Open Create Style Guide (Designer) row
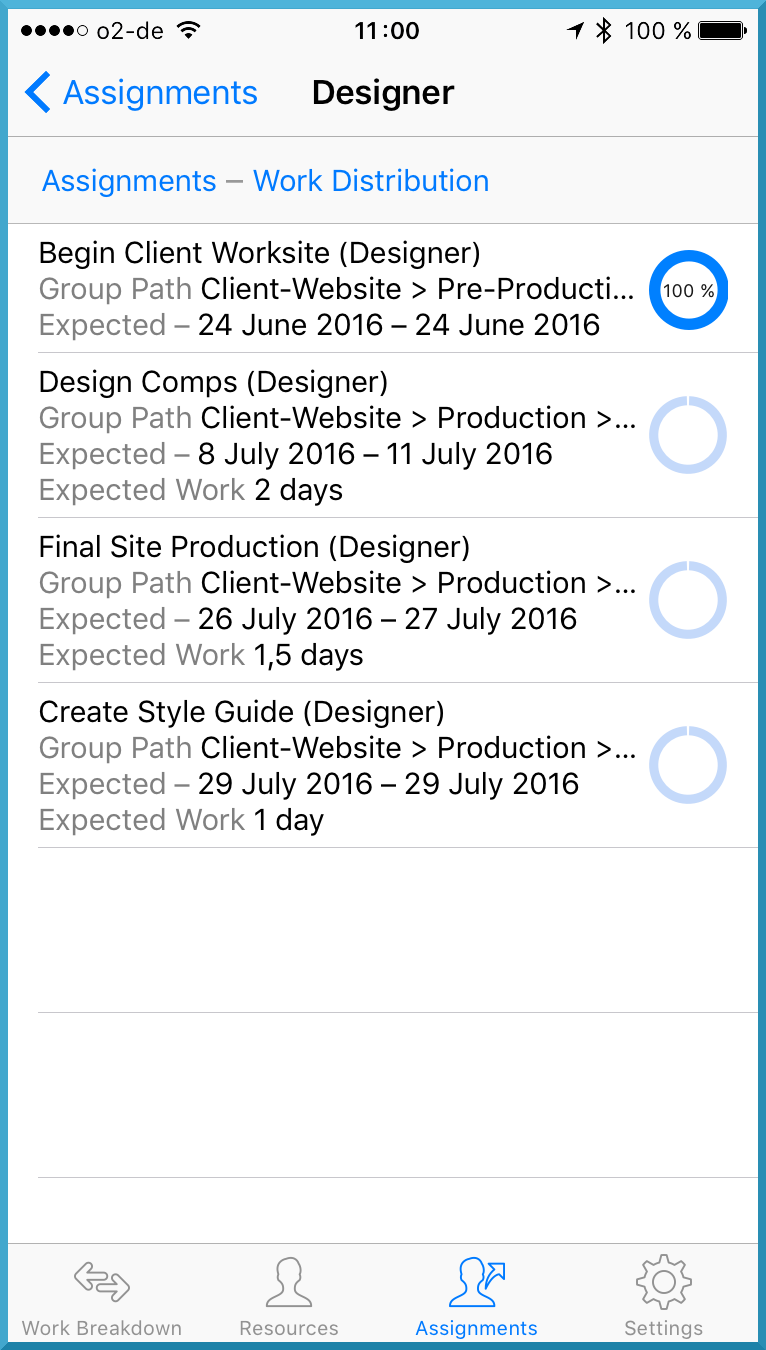 [383, 765]
